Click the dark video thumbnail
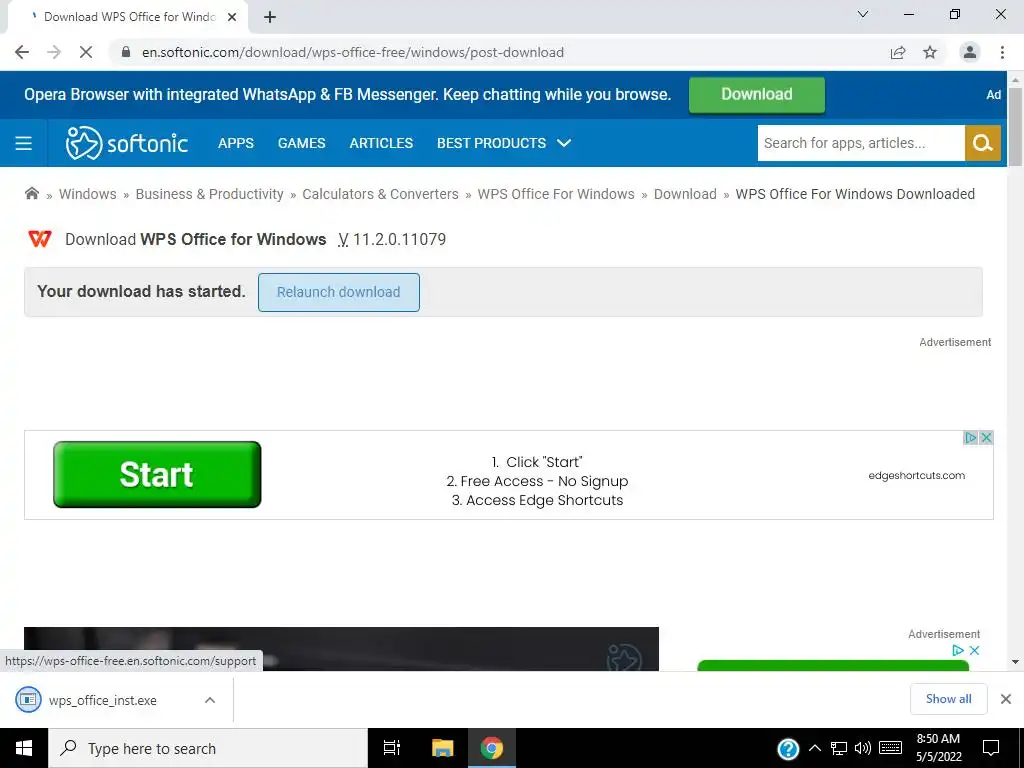The width and height of the screenshot is (1024, 768). (341, 649)
